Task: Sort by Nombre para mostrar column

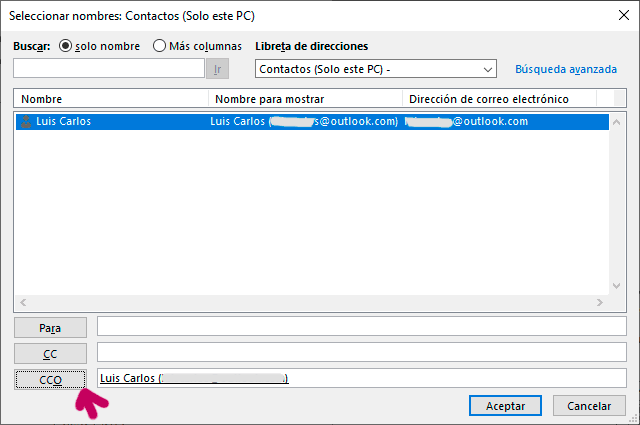Action: click(x=305, y=99)
